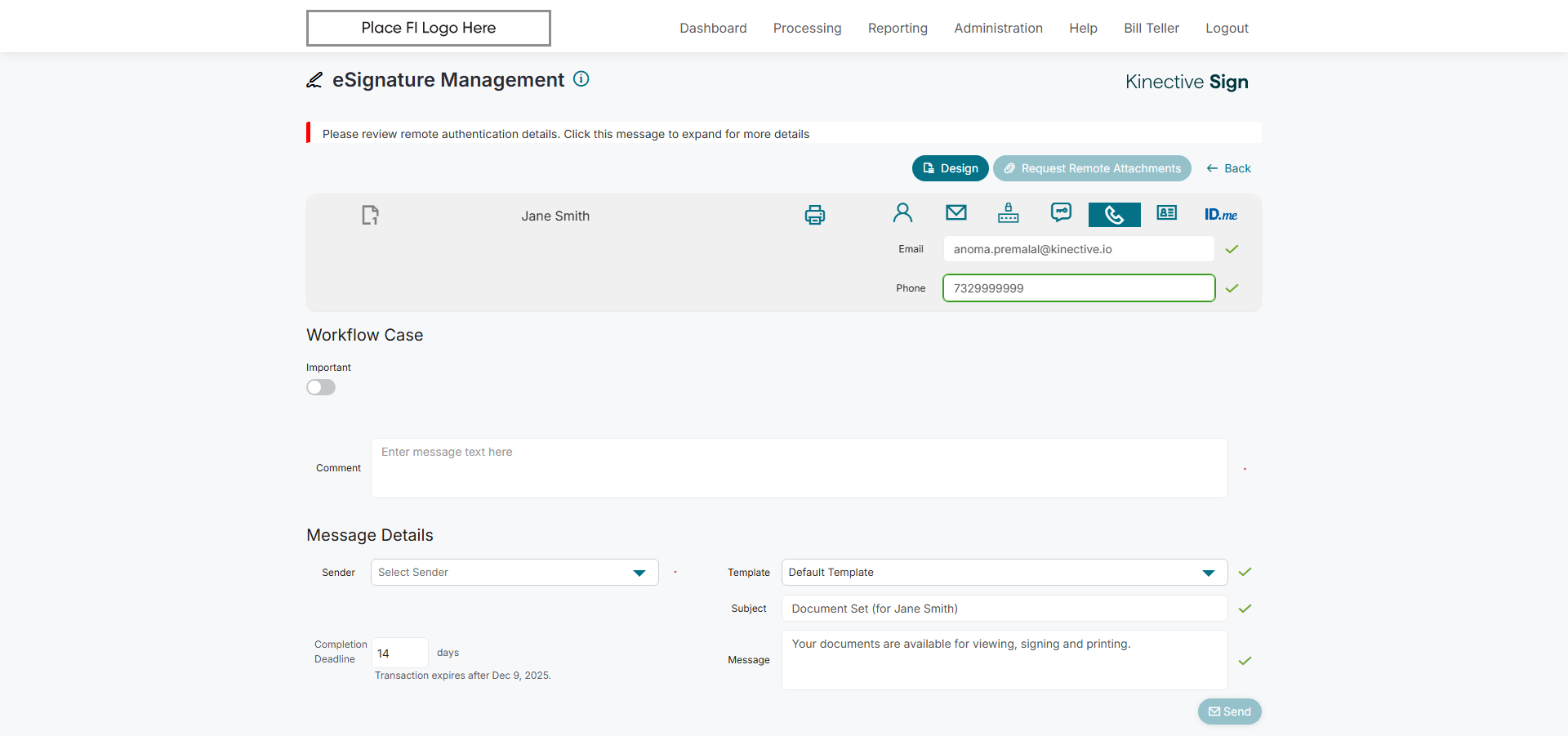The image size is (1568, 736).
Task: Click the Completion Deadline days field
Action: pyautogui.click(x=400, y=653)
